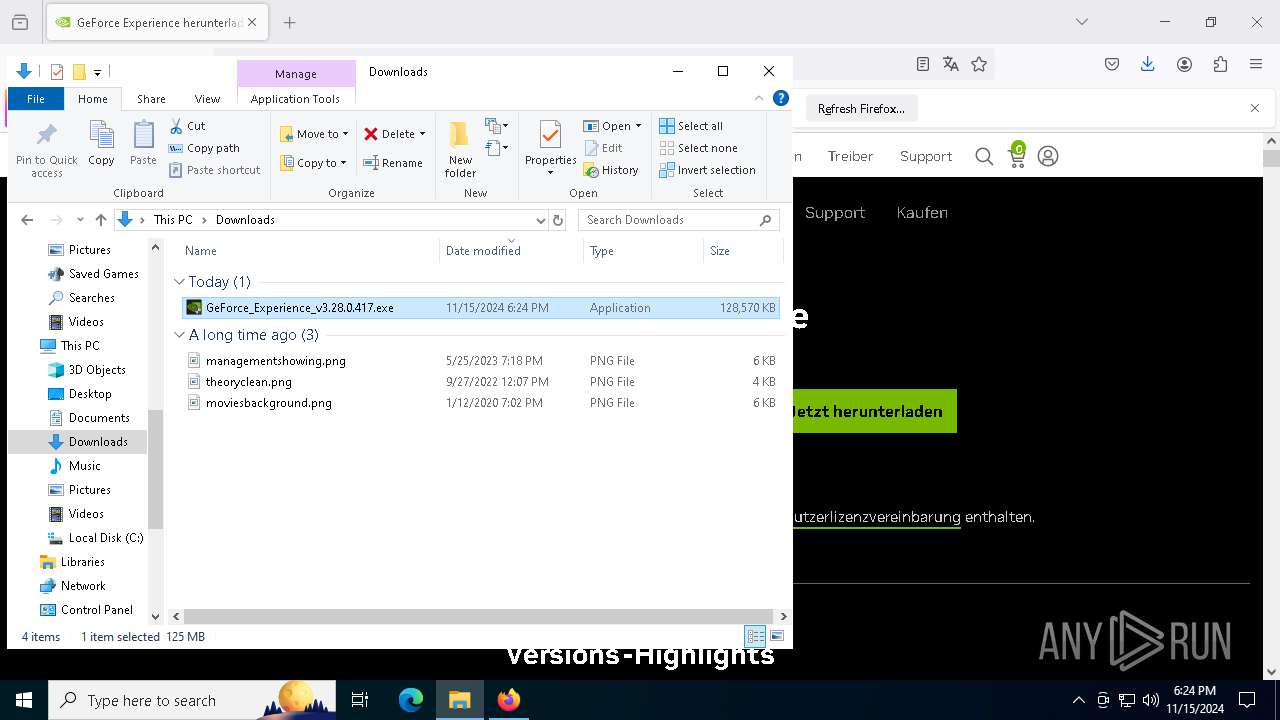The image size is (1280, 720).
Task: Open Downloads in navigation tree
Action: coord(98,442)
